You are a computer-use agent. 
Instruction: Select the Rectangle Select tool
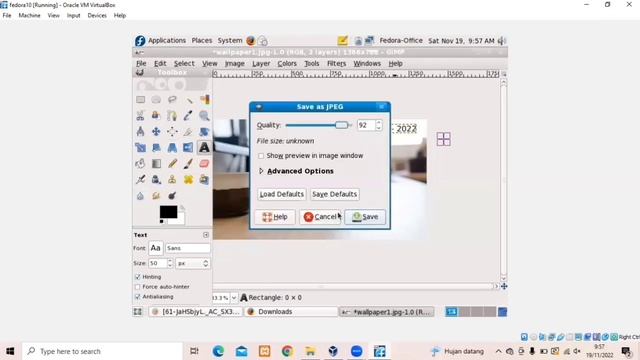pyautogui.click(x=140, y=100)
